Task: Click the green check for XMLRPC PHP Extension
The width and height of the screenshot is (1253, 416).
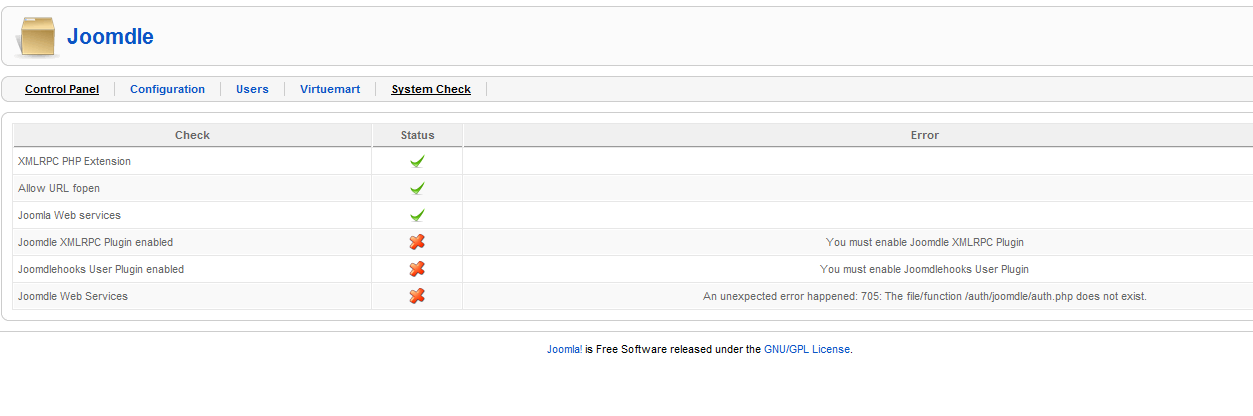Action: 417,161
